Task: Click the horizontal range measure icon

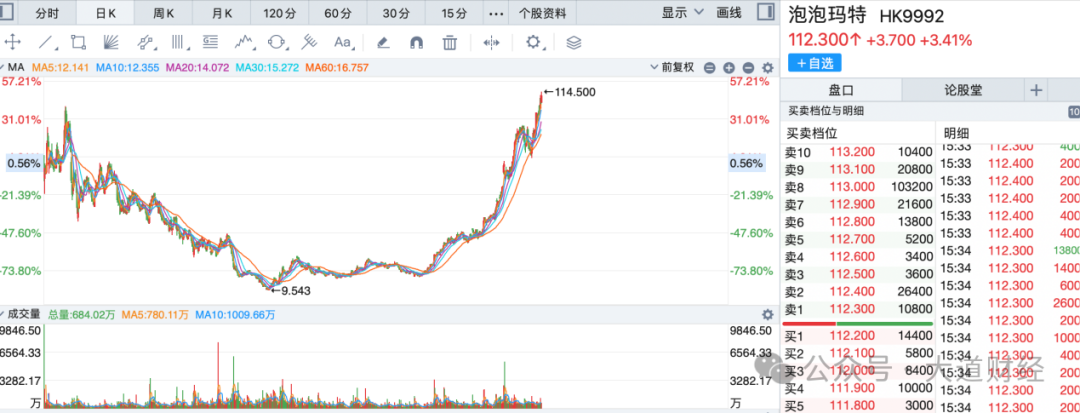Action: (x=491, y=42)
